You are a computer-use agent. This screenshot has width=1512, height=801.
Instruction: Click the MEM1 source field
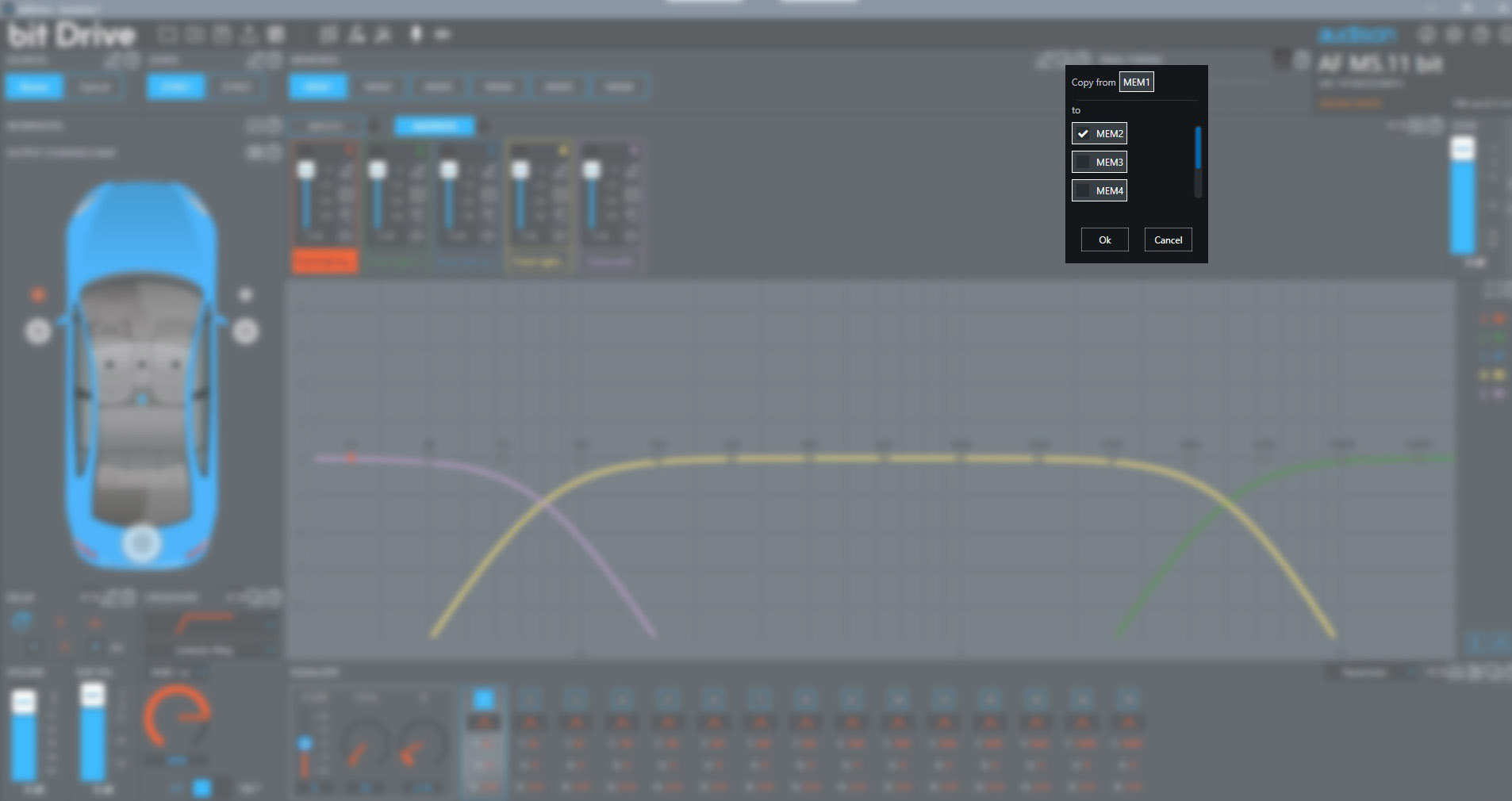tap(1136, 82)
